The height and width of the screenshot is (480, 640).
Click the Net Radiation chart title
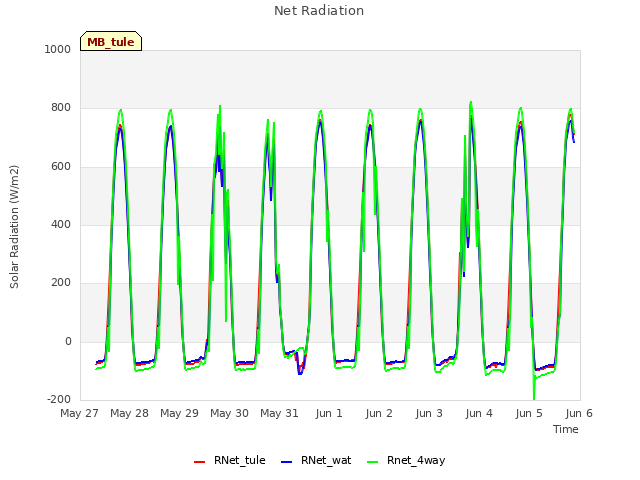click(x=319, y=11)
